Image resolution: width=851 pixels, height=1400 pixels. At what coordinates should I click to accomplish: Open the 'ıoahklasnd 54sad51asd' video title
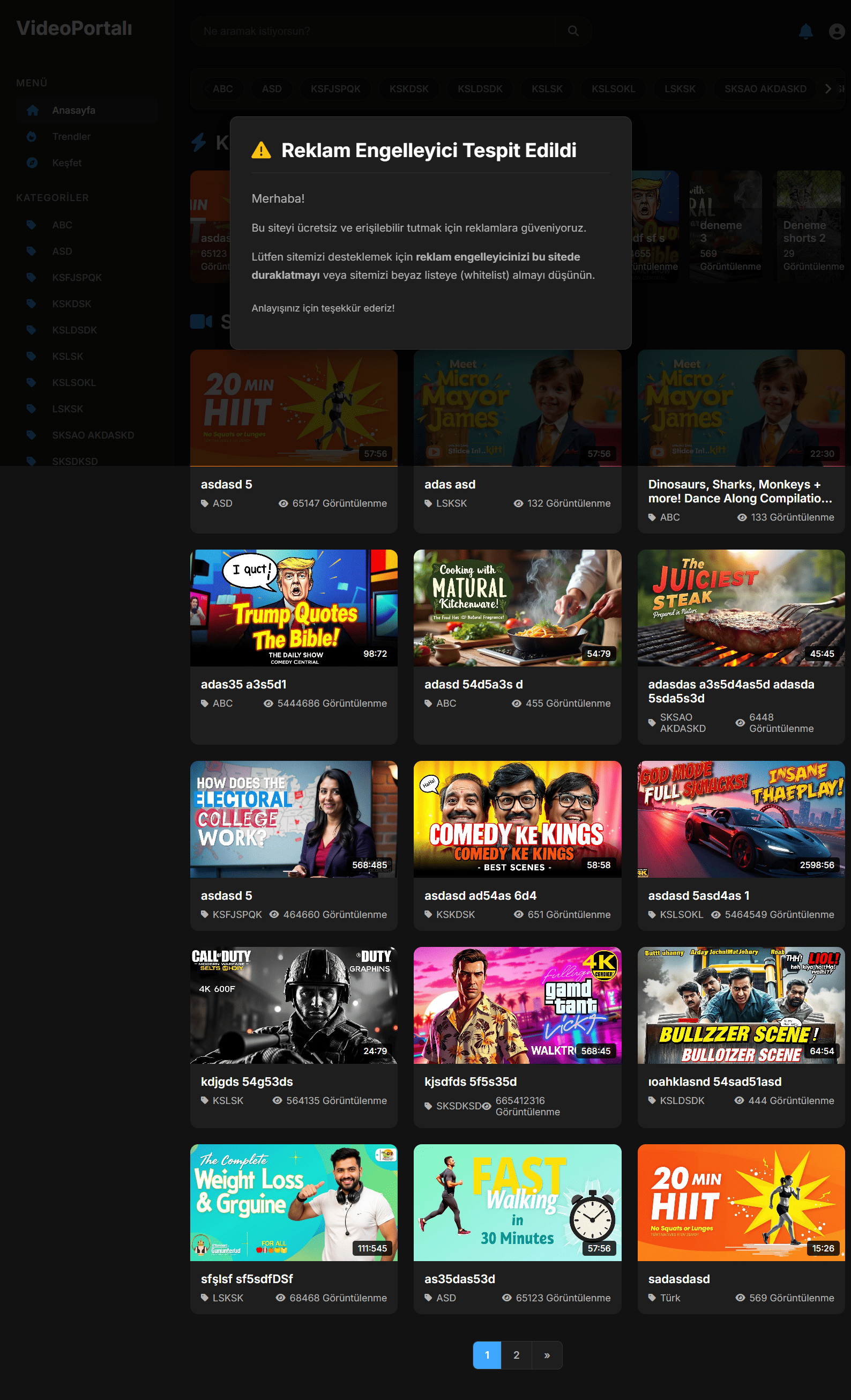(715, 1082)
